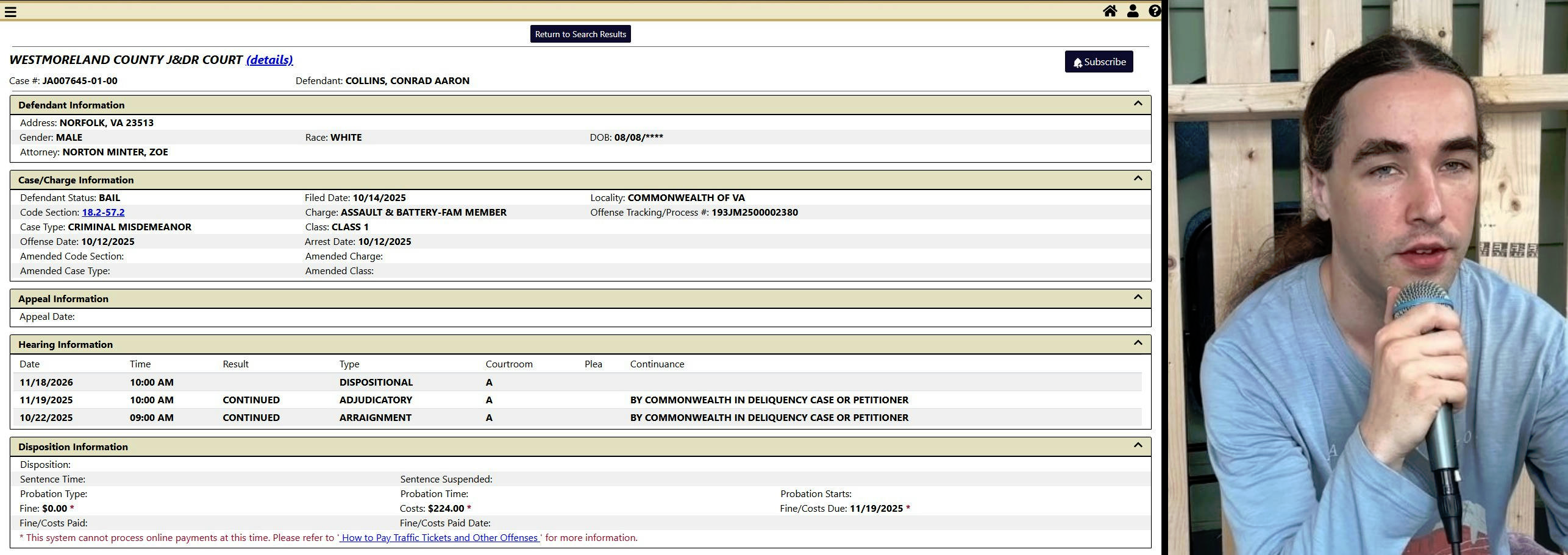Image resolution: width=1568 pixels, height=555 pixels.
Task: Click the webcam video feed
Action: [x=1367, y=277]
